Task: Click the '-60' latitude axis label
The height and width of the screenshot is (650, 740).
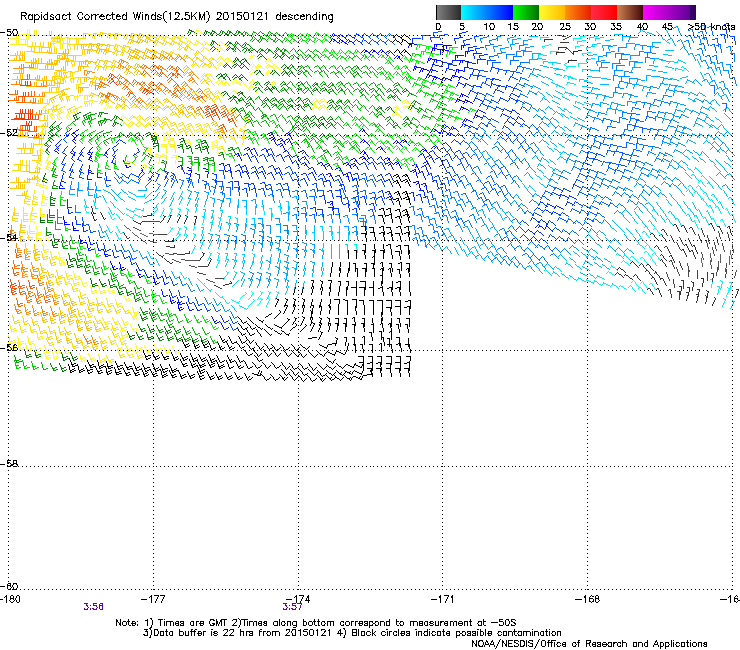Action: coord(9,587)
